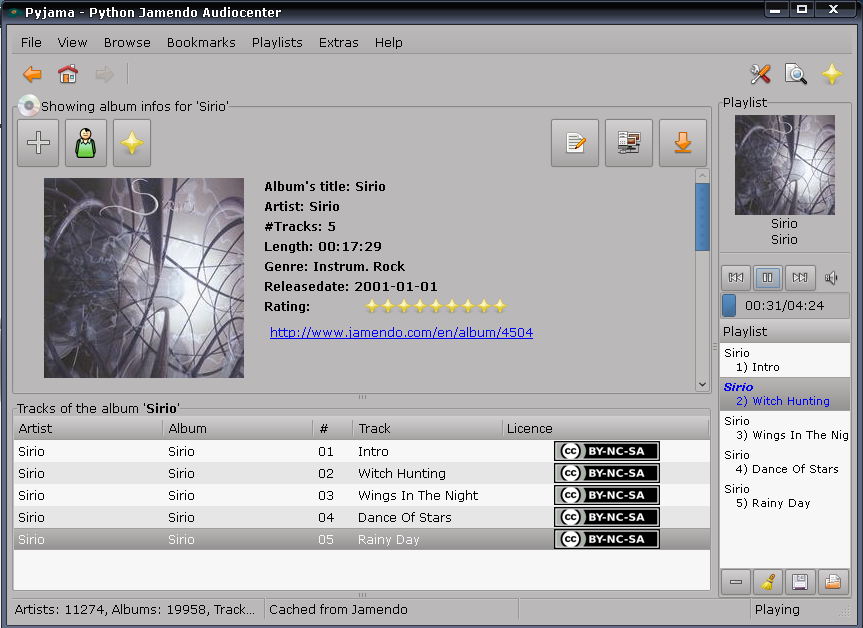Bookmark album with the star button

click(132, 143)
